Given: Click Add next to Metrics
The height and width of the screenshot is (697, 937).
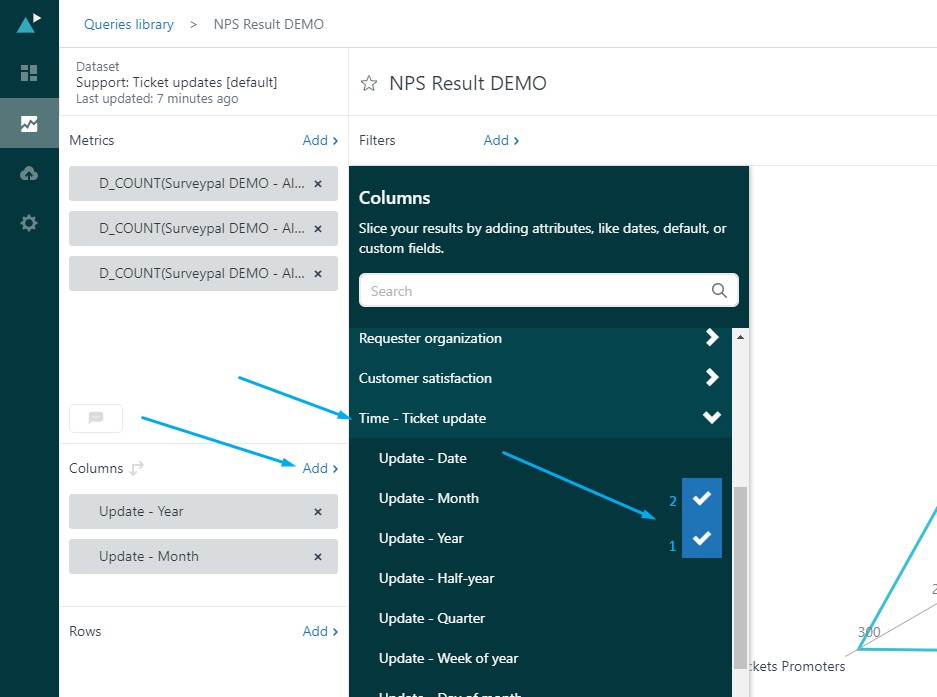Looking at the screenshot, I should (320, 140).
